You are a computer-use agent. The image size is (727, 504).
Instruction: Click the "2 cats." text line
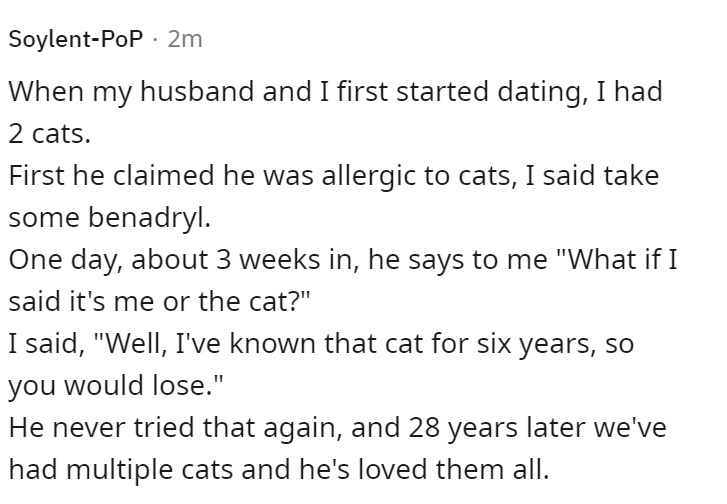(49, 134)
